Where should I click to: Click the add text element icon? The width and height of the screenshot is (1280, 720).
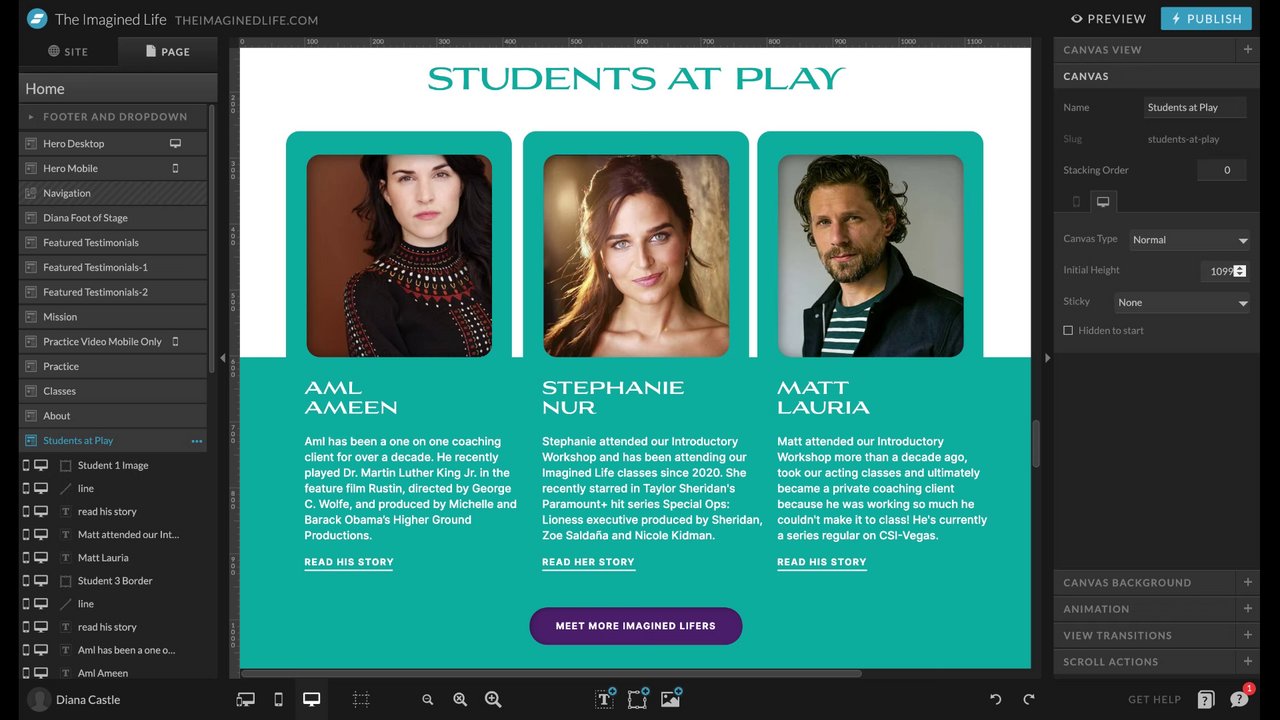(x=605, y=699)
